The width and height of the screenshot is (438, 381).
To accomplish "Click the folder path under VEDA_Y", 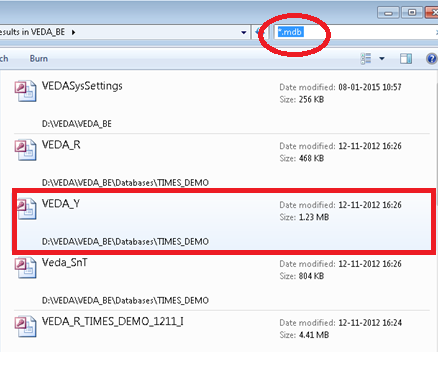I will click(x=125, y=242).
